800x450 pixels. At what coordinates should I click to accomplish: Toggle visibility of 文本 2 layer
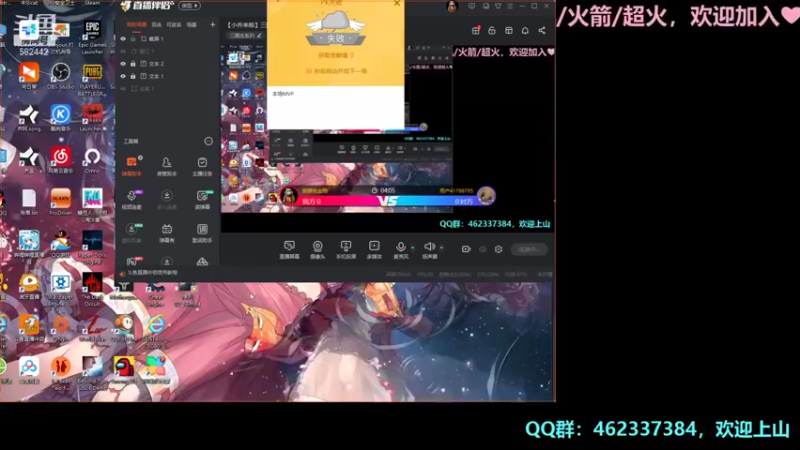[x=123, y=64]
